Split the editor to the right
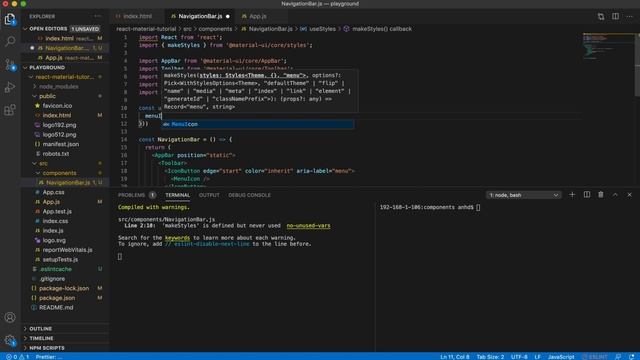Screen dimensions: 640x360 coord(615,16)
